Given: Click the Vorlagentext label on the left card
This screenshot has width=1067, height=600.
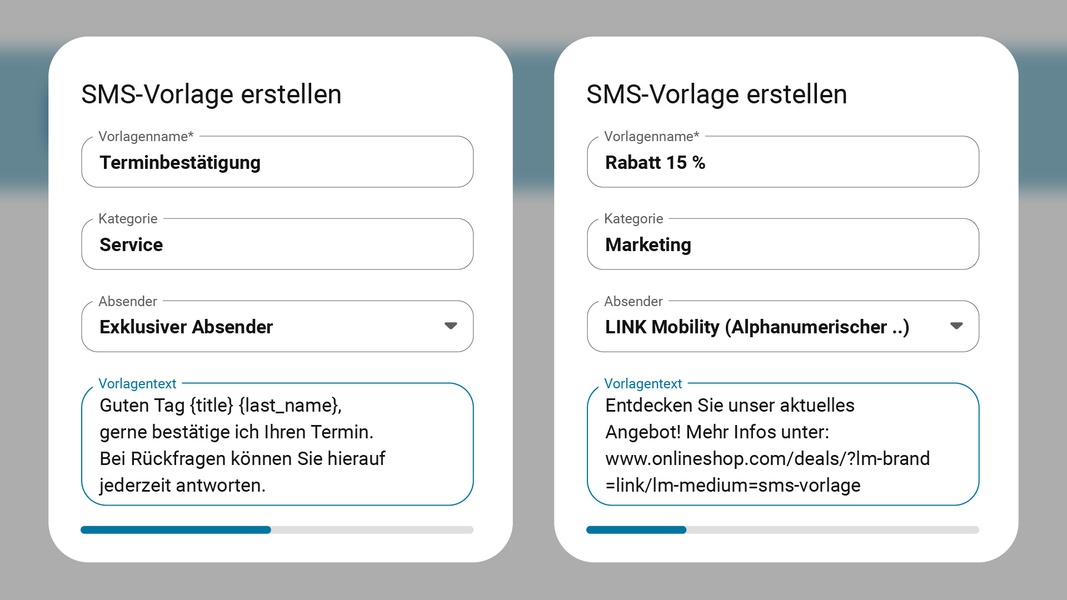Looking at the screenshot, I should (x=137, y=383).
